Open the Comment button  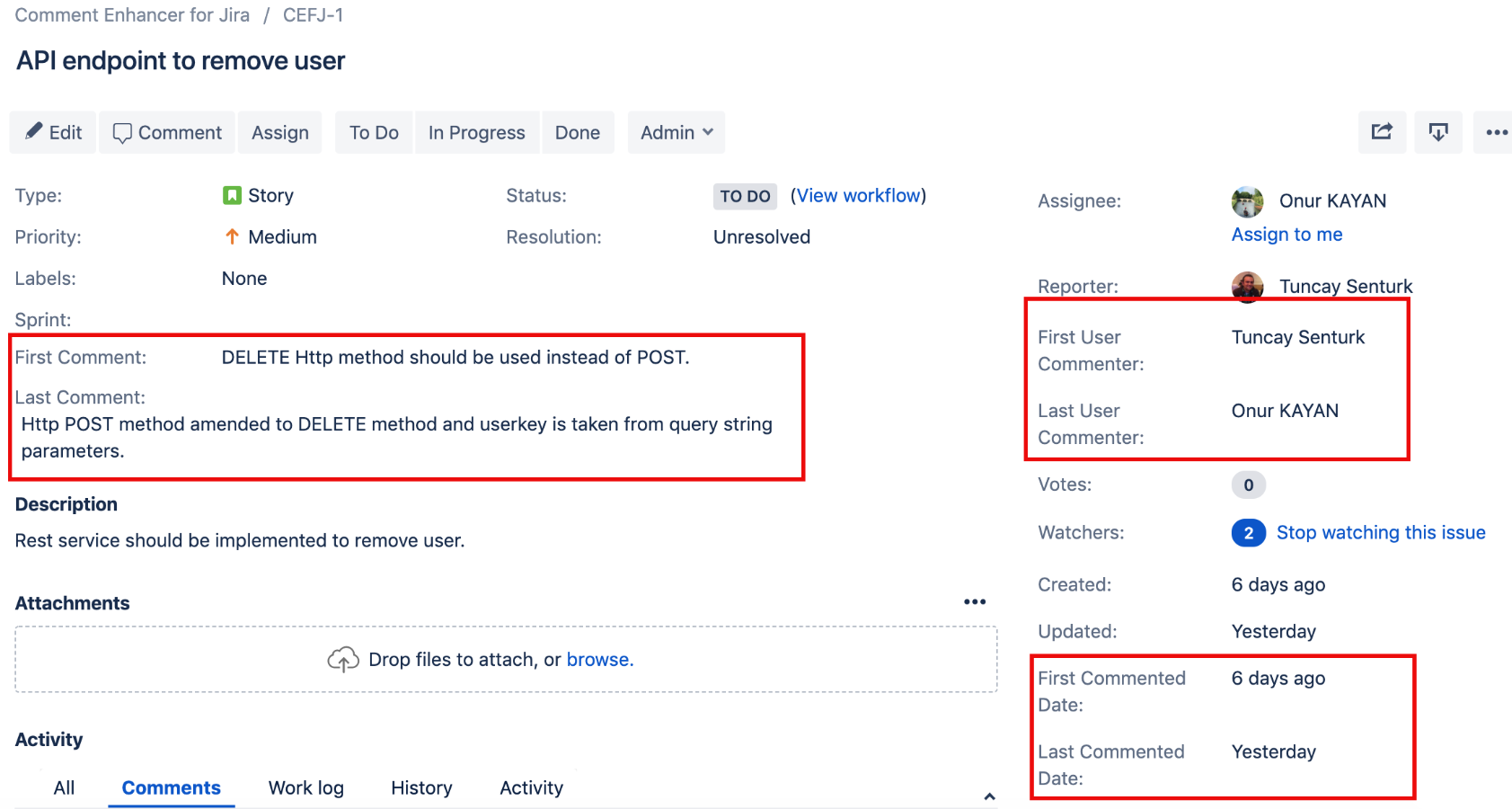point(167,133)
